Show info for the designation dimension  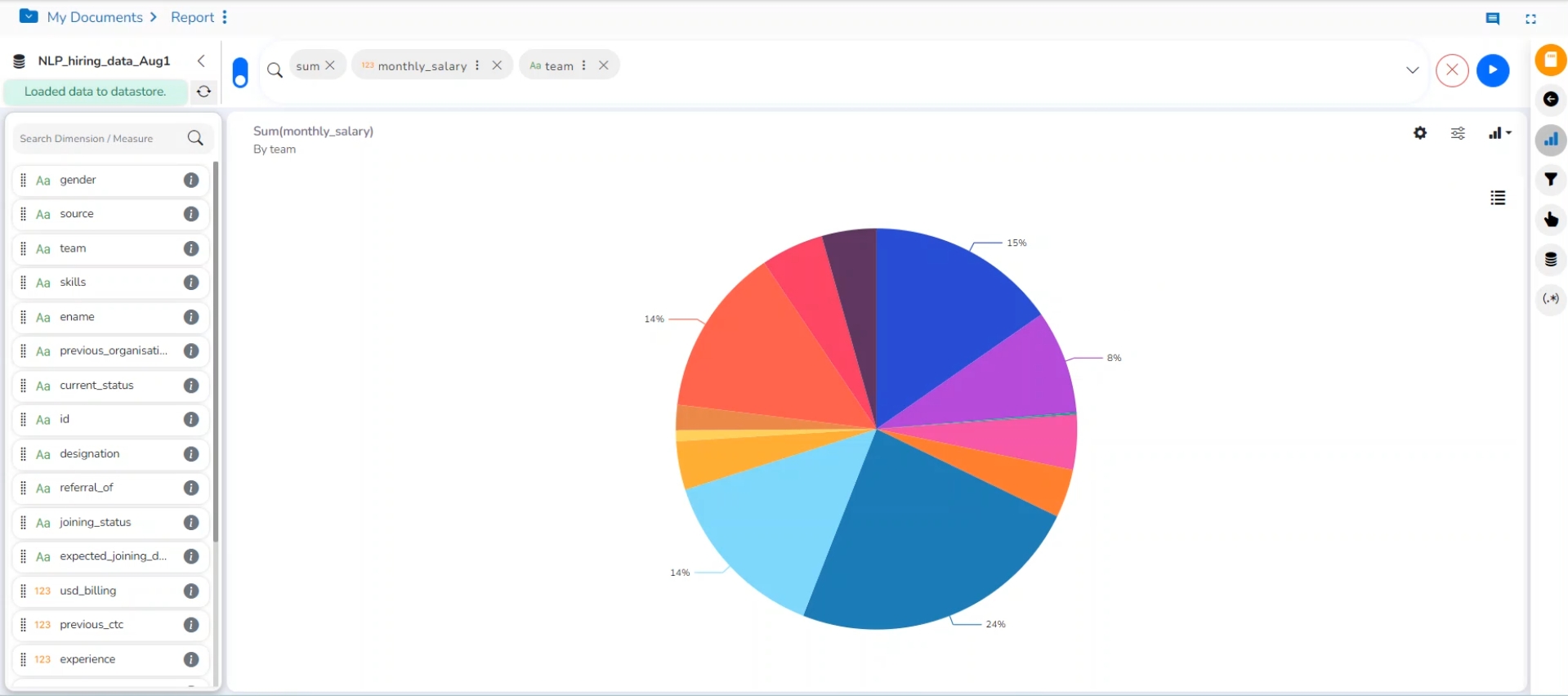click(191, 454)
